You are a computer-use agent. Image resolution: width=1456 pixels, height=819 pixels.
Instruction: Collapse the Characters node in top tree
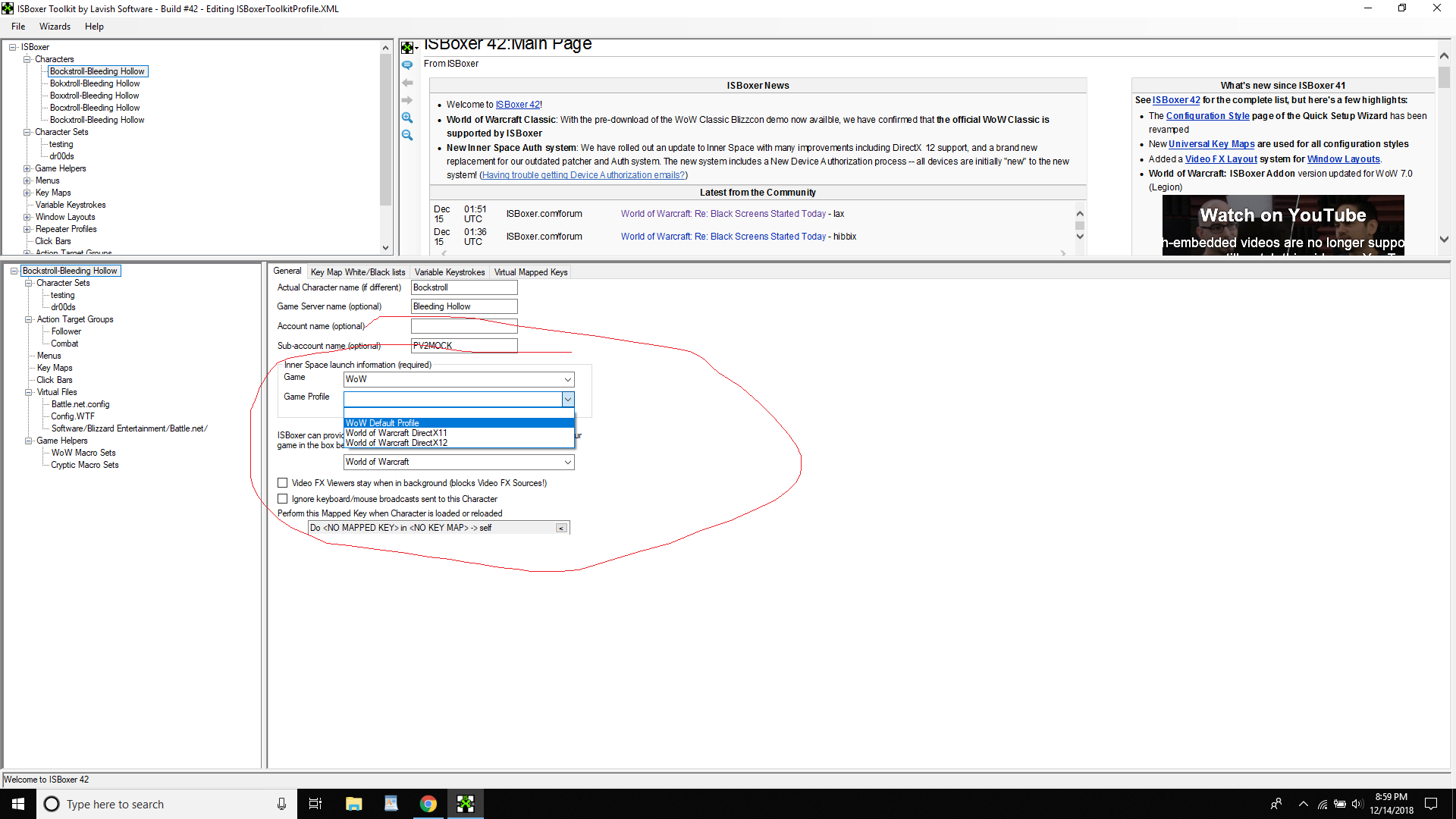coord(27,59)
